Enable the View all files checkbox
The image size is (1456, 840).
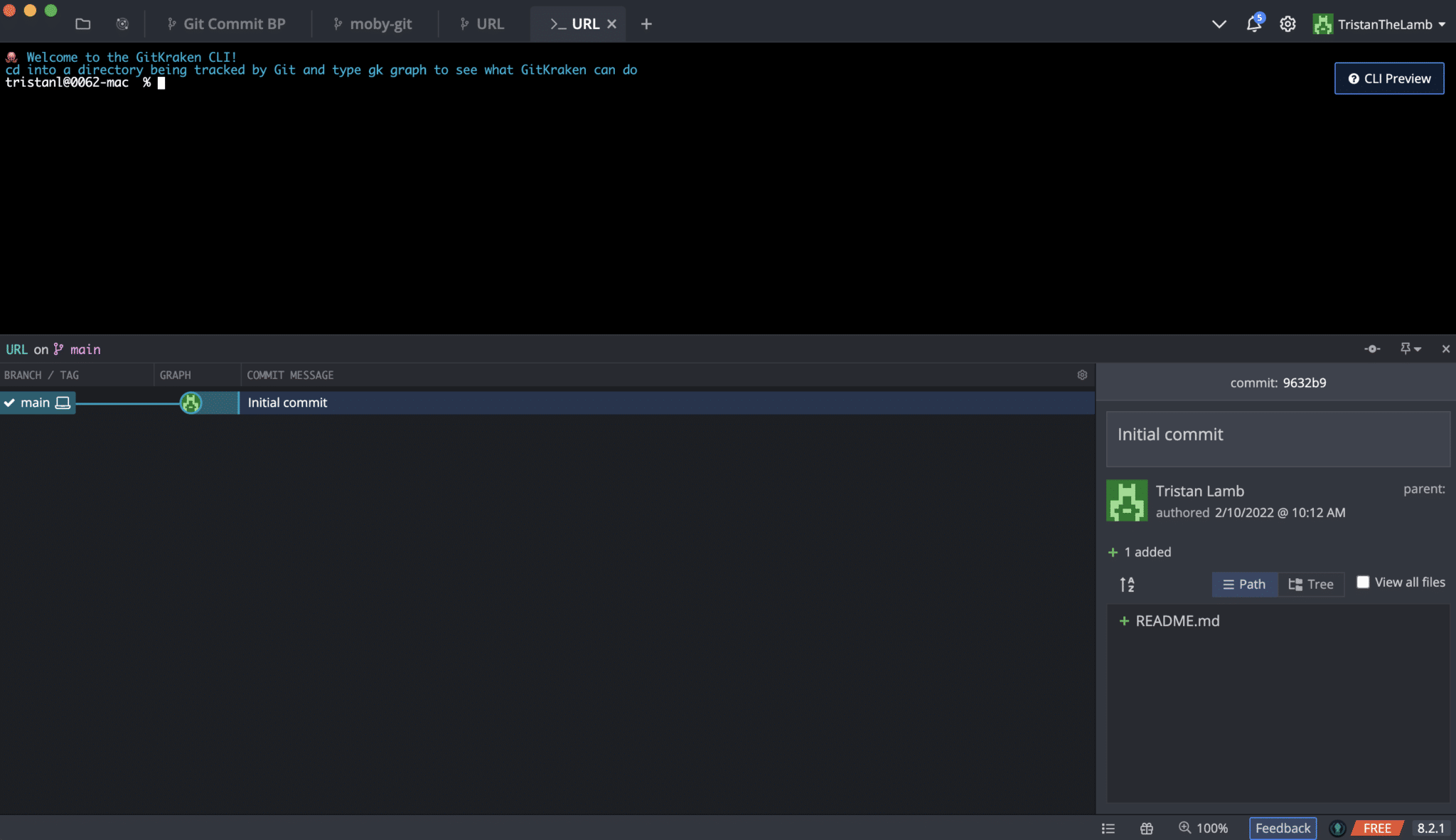1363,582
